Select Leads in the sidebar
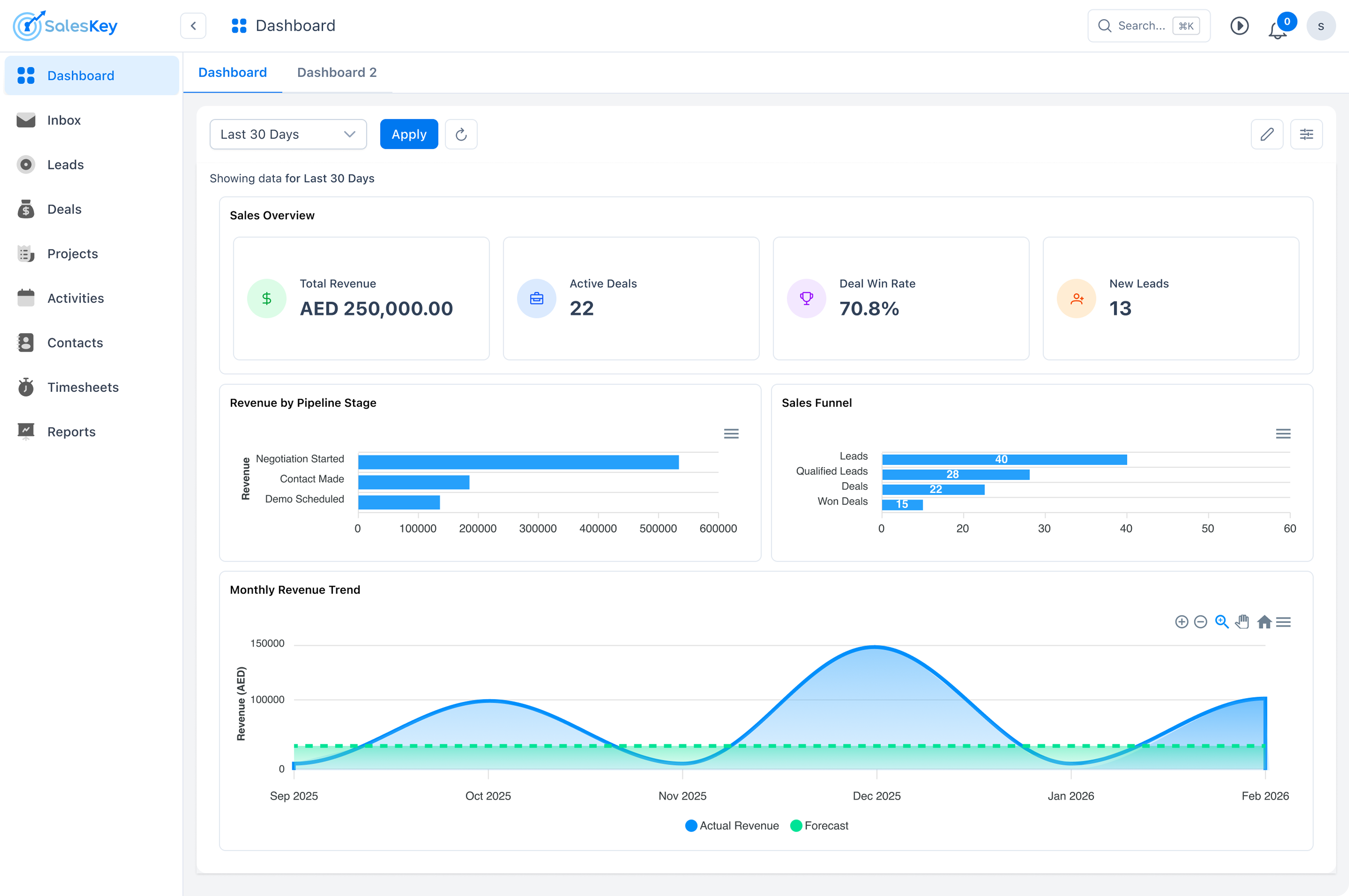Viewport: 1349px width, 896px height. click(x=65, y=164)
